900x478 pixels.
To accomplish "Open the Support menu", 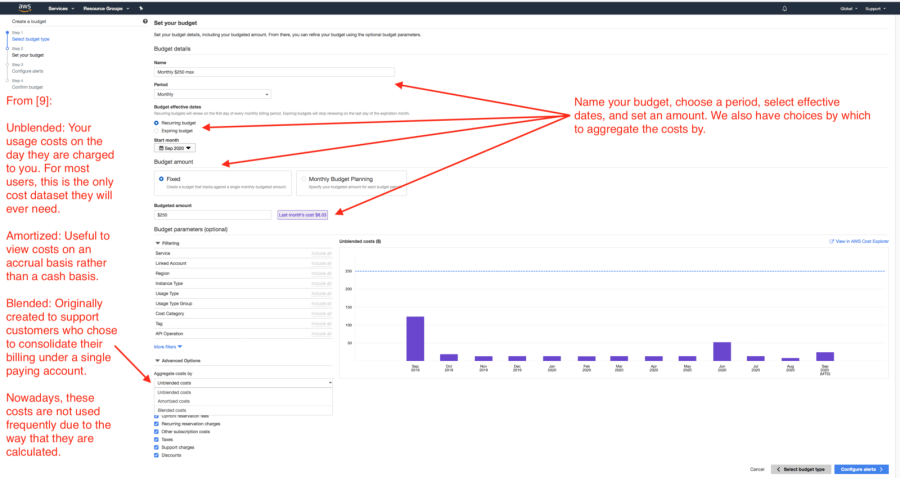I will coord(875,9).
